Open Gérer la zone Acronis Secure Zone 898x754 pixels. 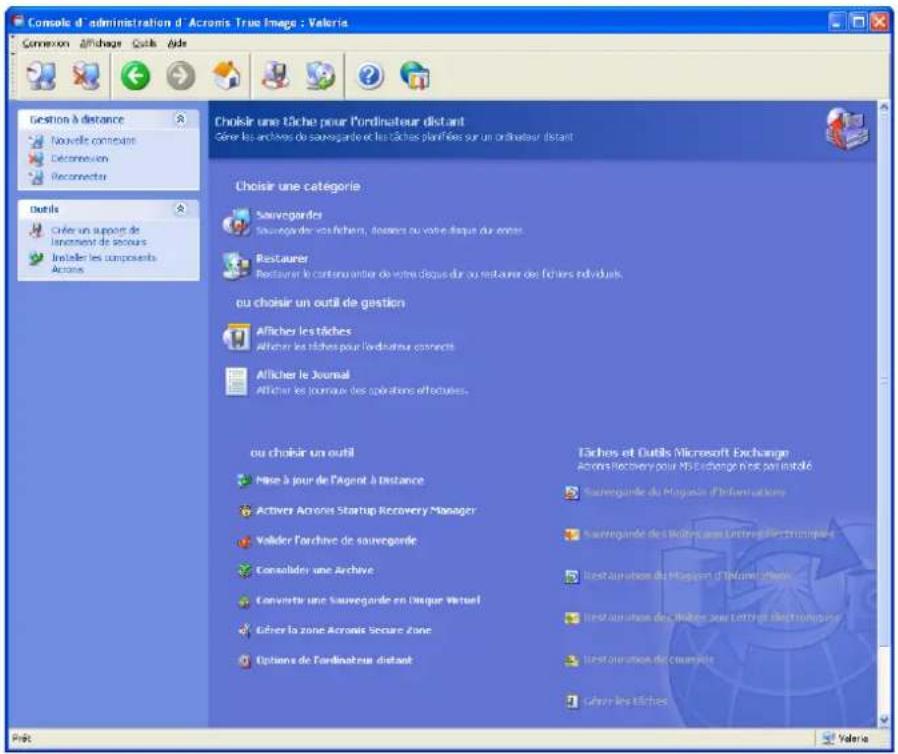click(x=344, y=630)
